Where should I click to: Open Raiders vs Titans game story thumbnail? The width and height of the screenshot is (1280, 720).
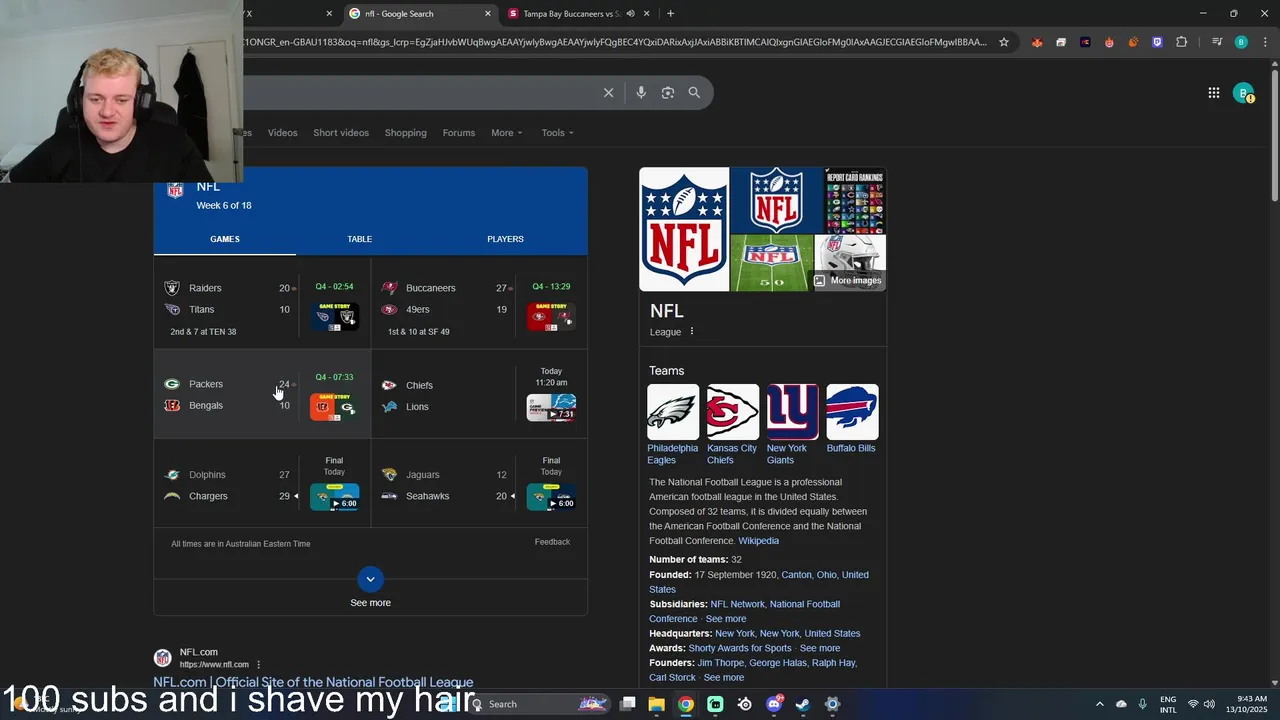(x=334, y=317)
